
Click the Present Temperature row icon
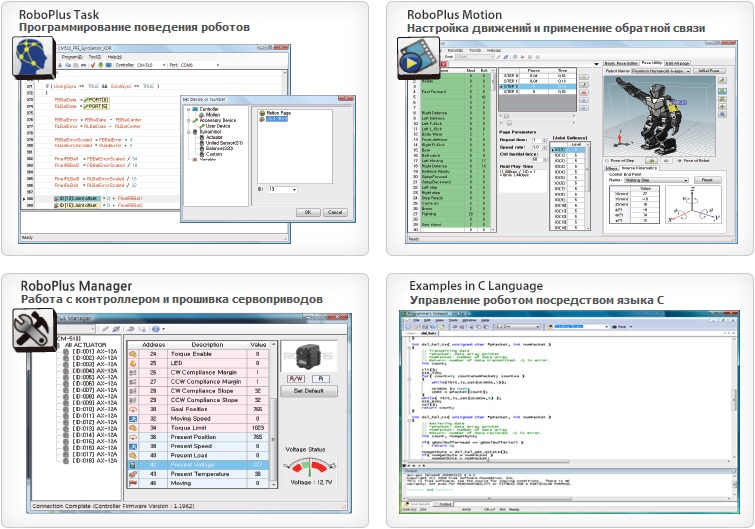point(133,474)
